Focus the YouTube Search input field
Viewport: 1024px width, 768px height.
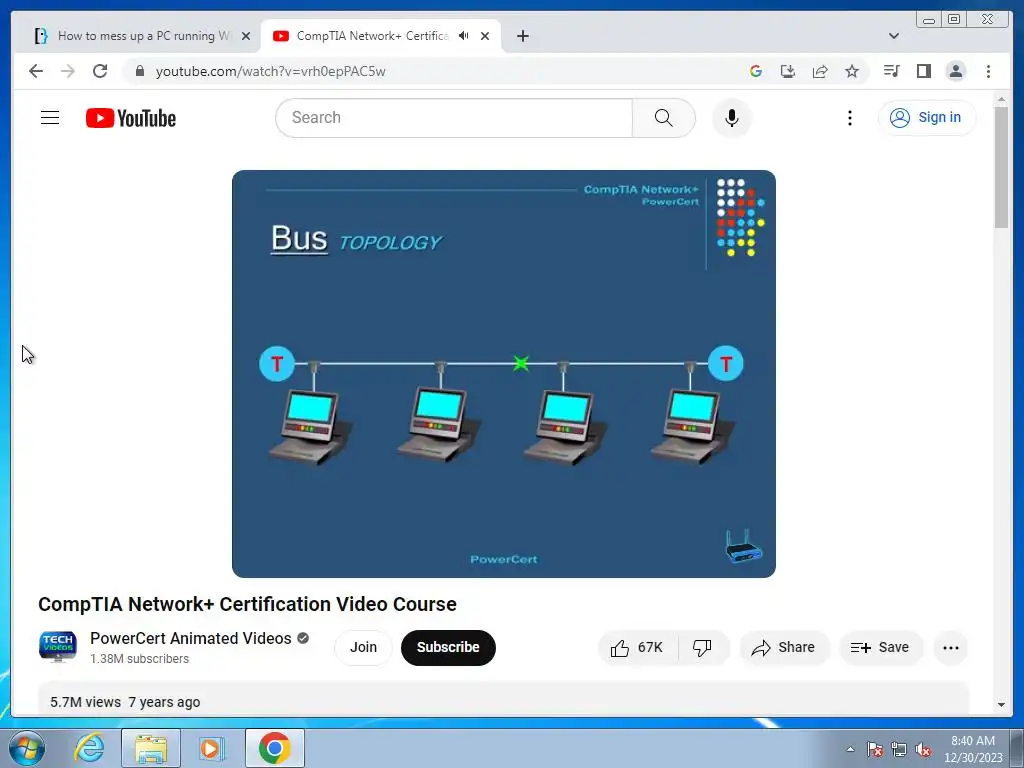pos(455,118)
